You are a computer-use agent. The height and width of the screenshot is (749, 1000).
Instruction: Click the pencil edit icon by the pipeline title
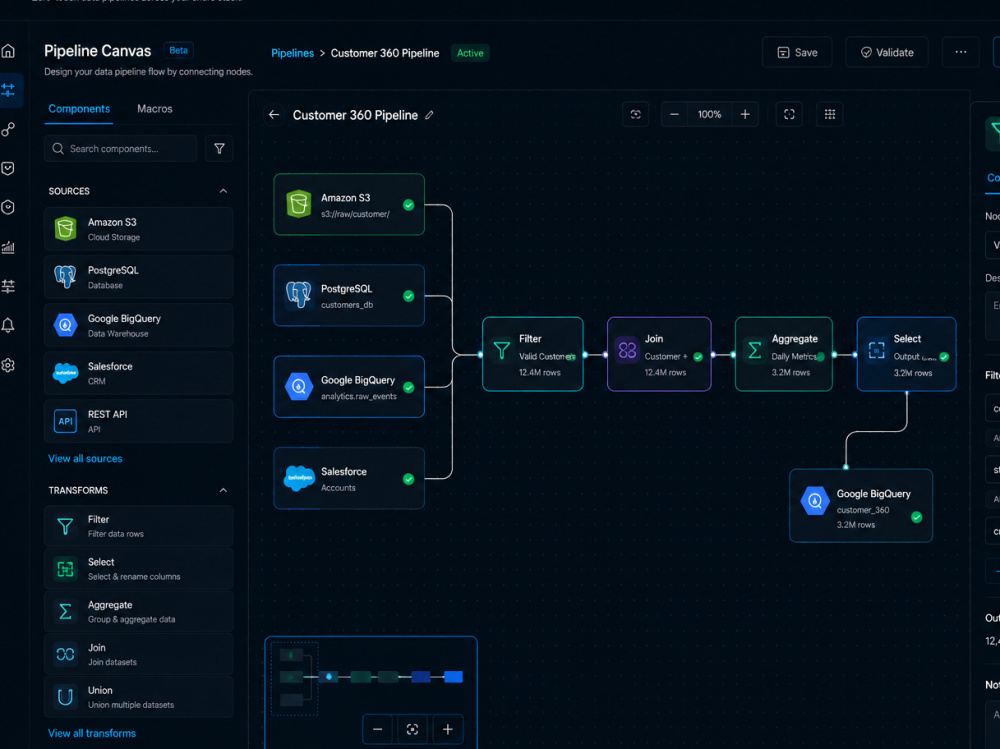[x=429, y=115]
